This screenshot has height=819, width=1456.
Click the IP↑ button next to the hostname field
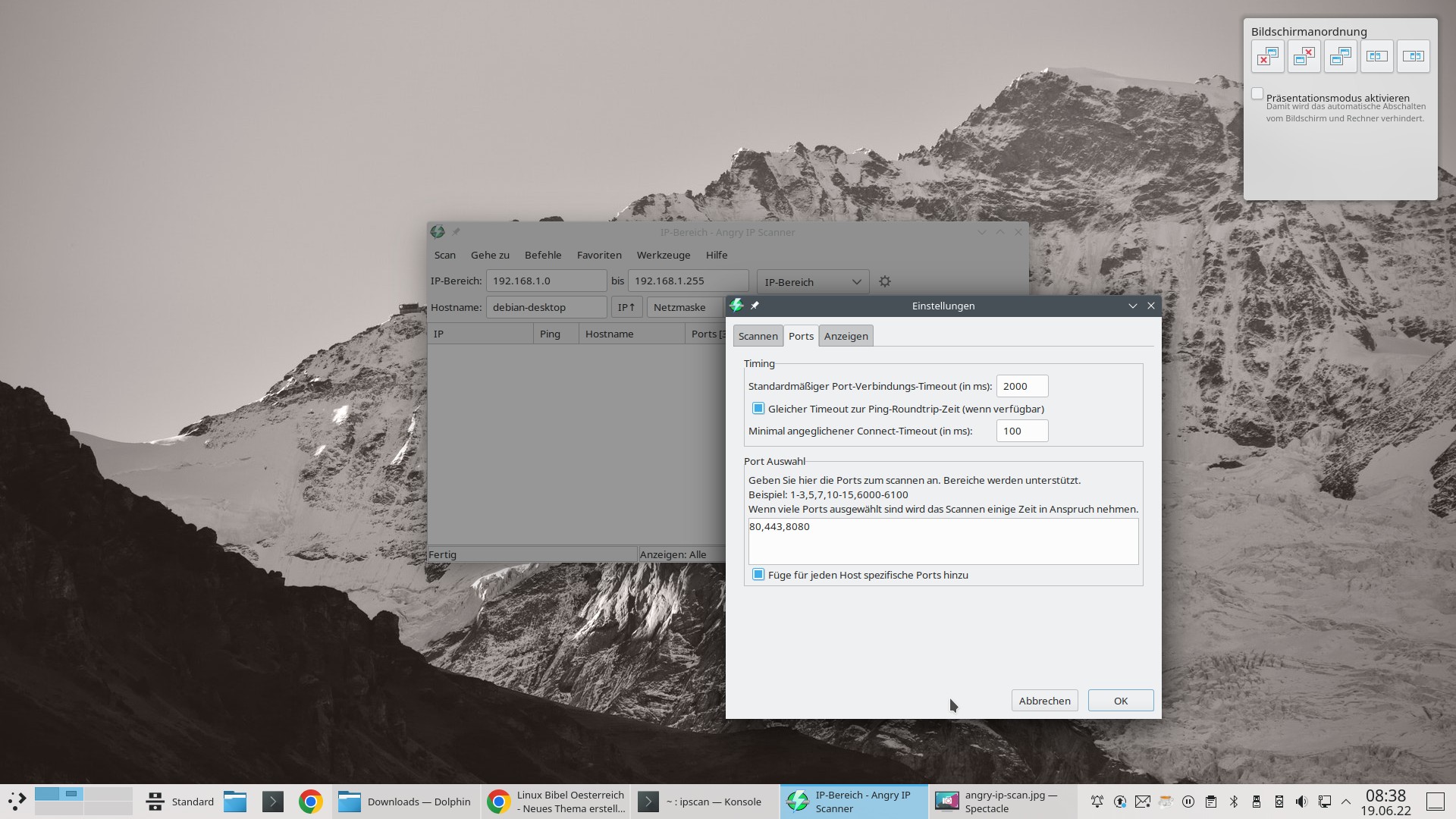(x=626, y=307)
